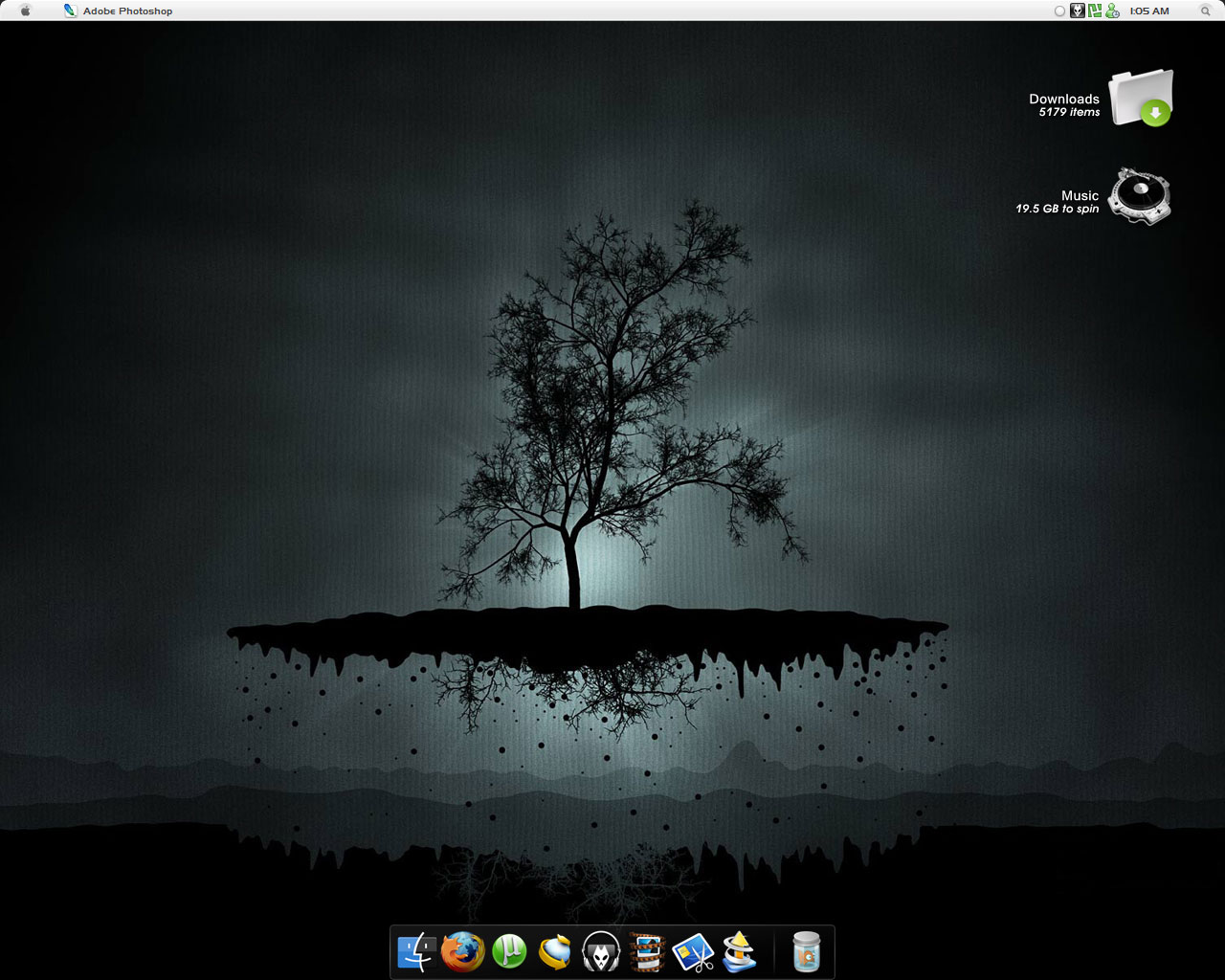Open the Downloads folder icon on desktop
Viewport: 1225px width, 980px height.
(1141, 98)
